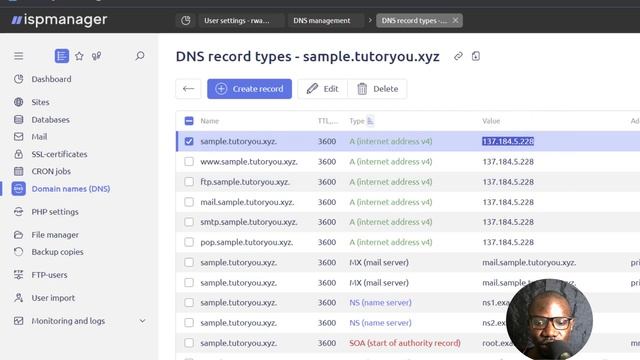Switch to the DNS management tab

click(326, 20)
